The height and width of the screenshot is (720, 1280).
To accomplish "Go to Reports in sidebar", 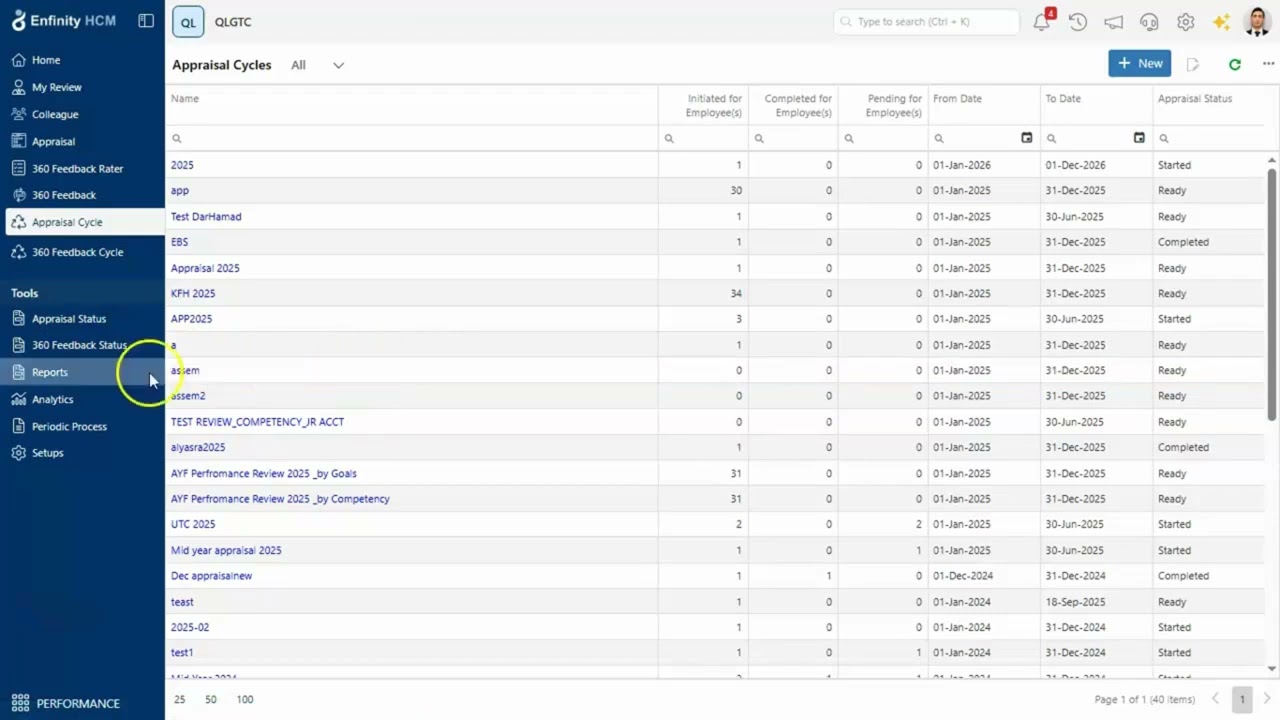I will click(x=50, y=372).
